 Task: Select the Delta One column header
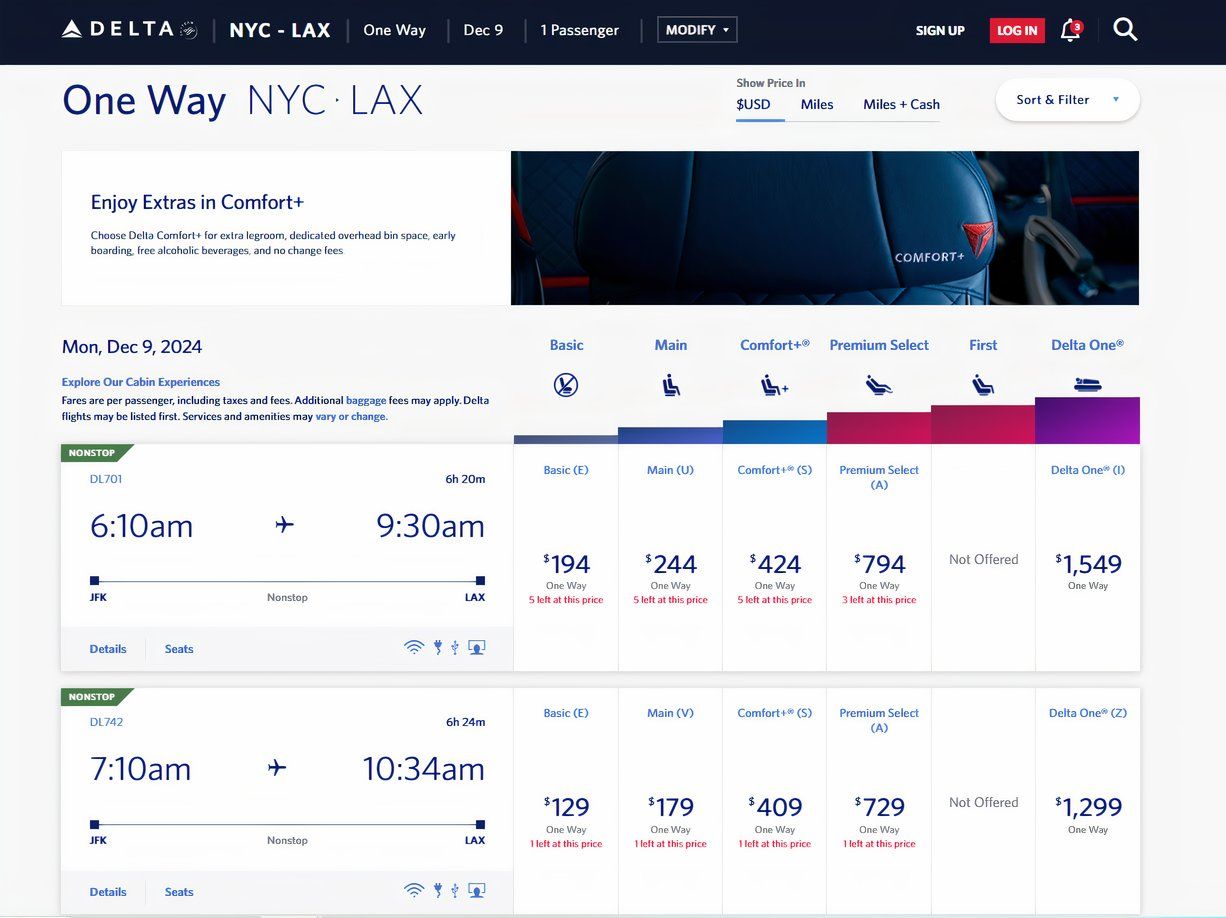click(1087, 345)
